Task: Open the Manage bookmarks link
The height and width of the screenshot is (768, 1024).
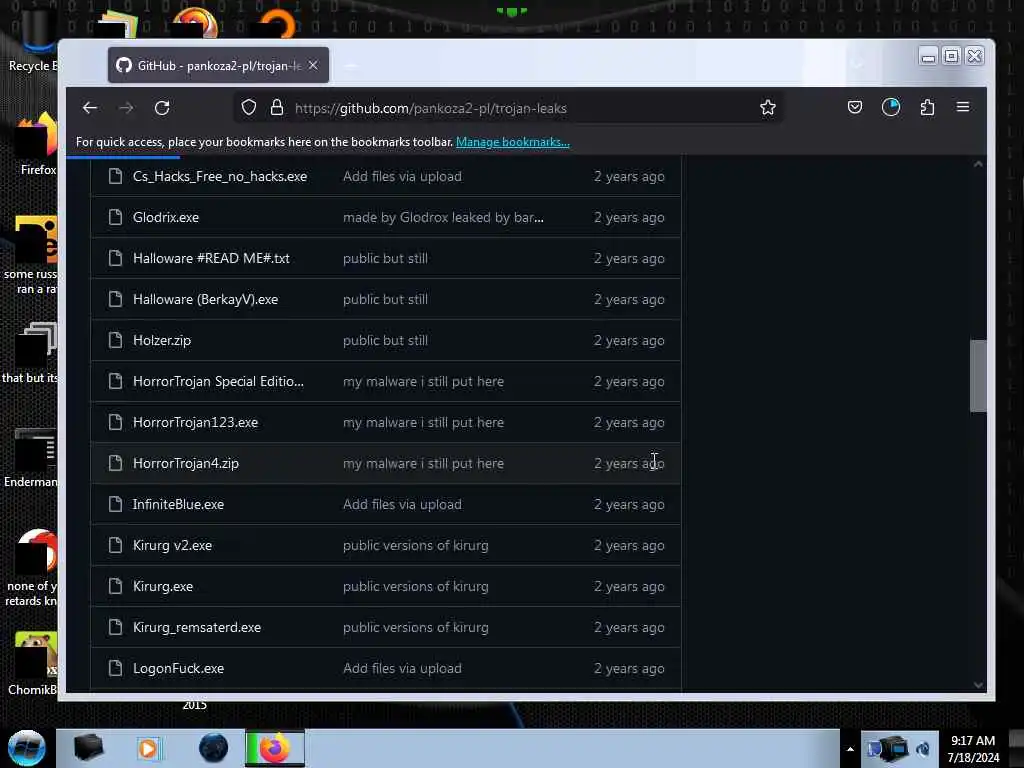Action: click(x=513, y=142)
